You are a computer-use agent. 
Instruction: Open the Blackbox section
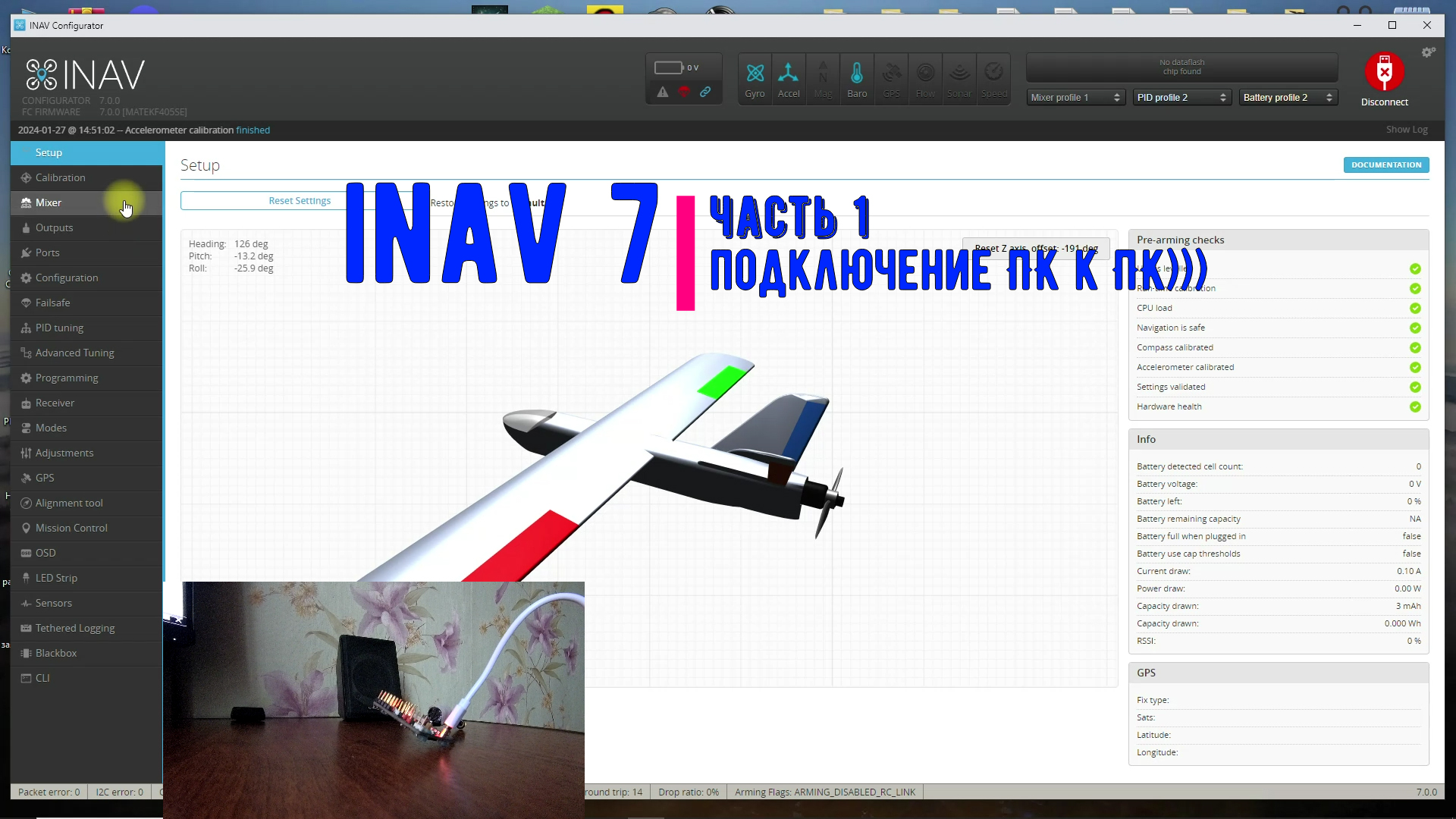55,653
